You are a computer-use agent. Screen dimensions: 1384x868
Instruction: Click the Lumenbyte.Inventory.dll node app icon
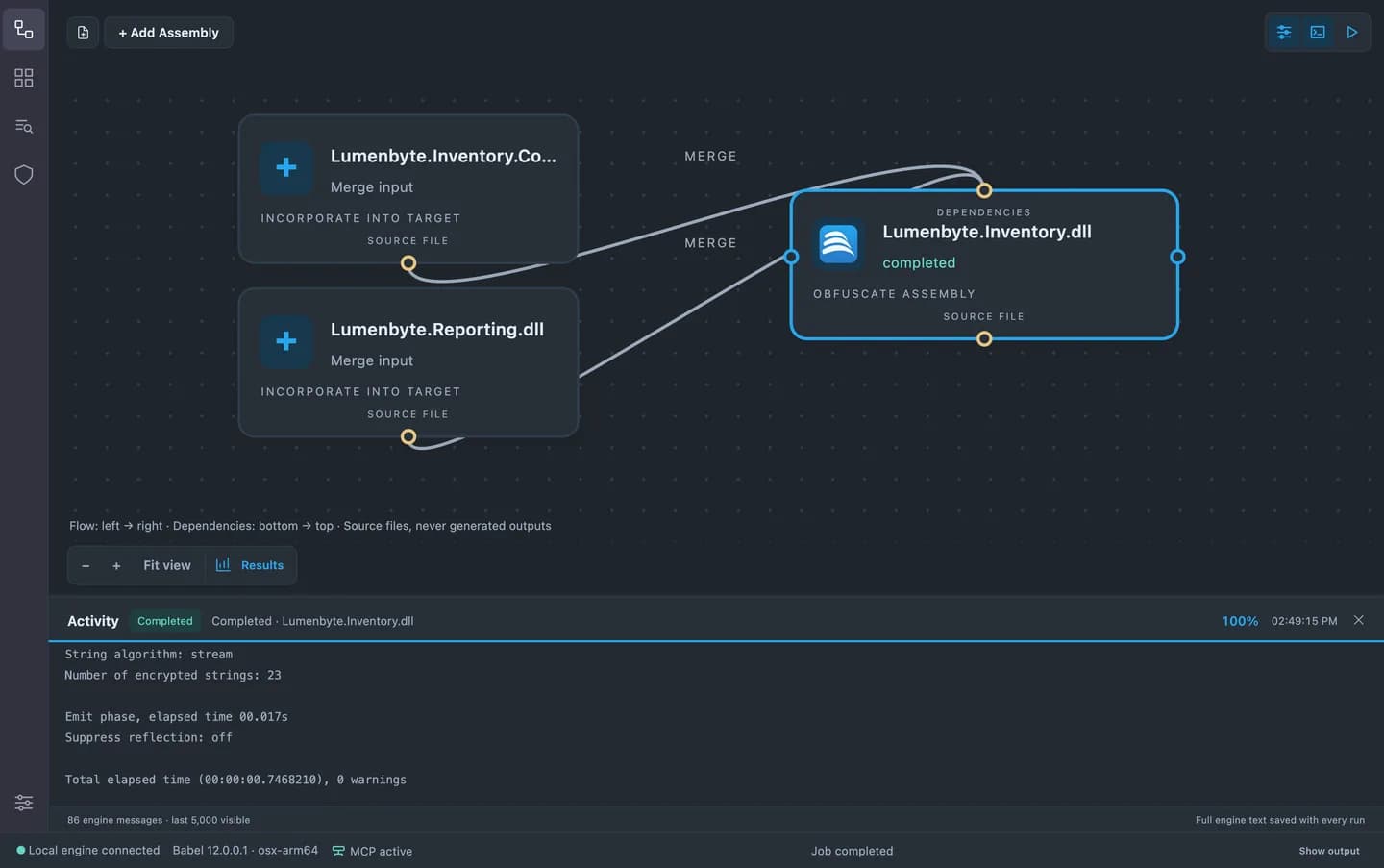point(838,243)
